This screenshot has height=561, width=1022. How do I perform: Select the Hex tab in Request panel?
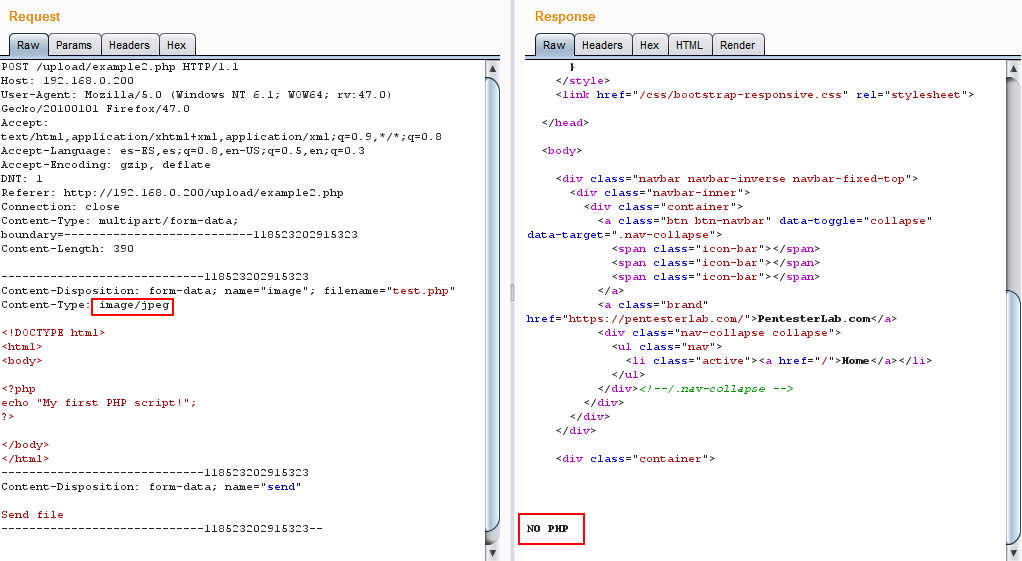(176, 45)
